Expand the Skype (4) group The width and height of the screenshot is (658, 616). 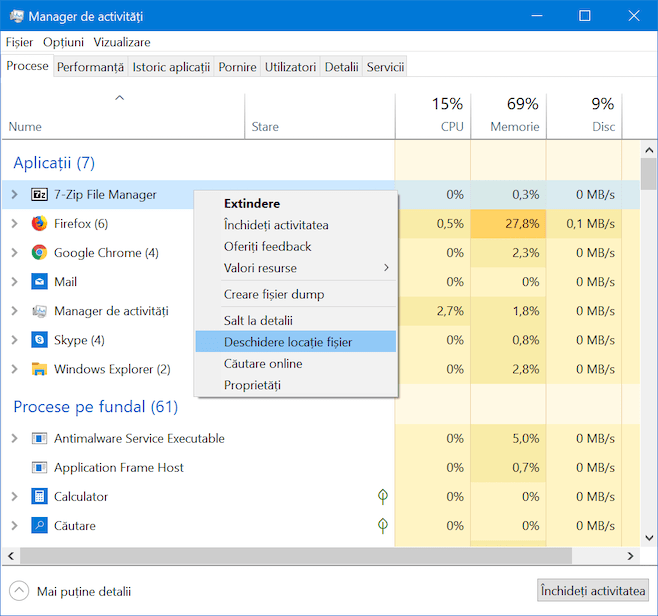click(x=14, y=340)
